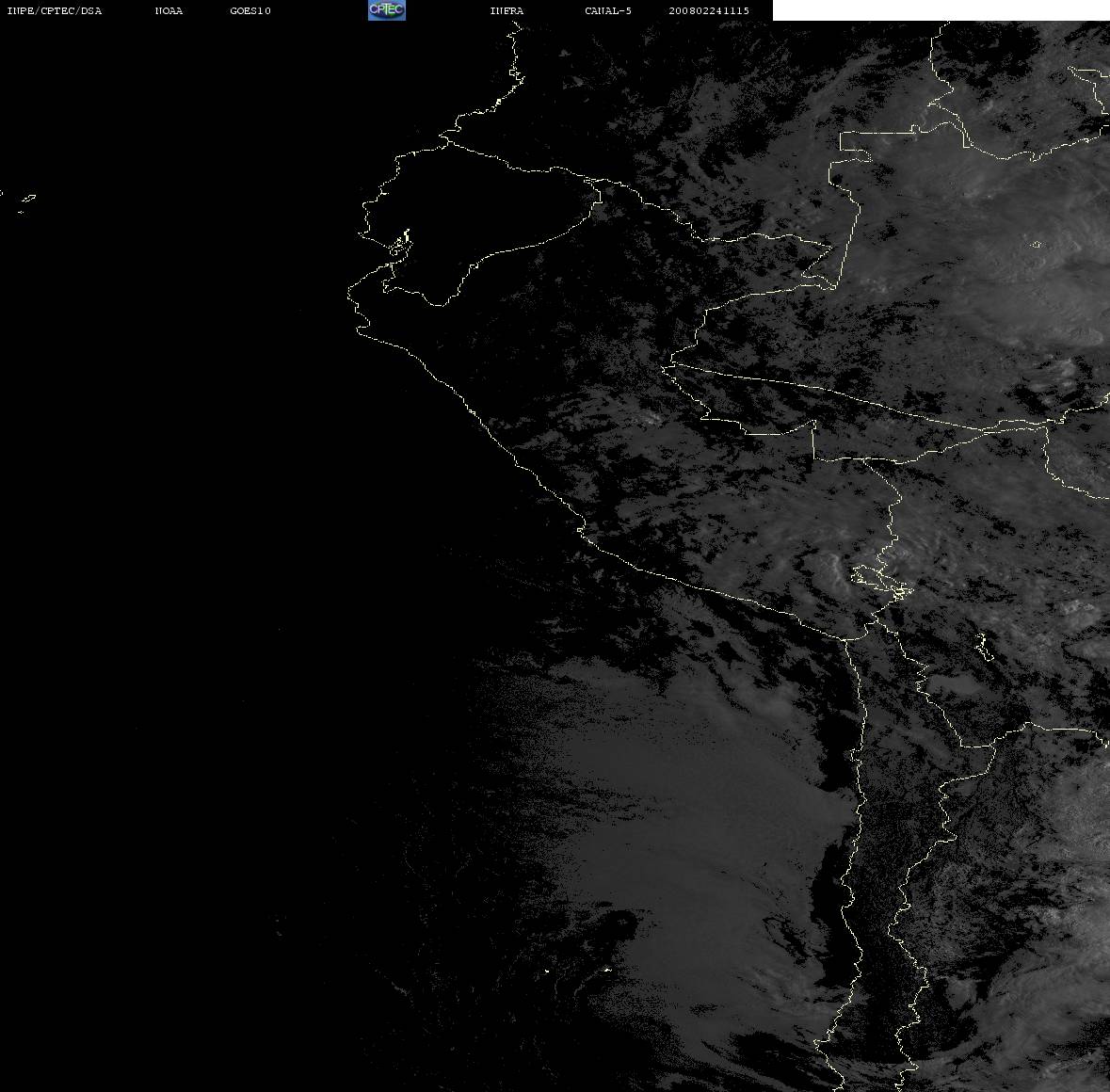Click the 'INFRA' label in the header
Image resolution: width=1110 pixels, height=1092 pixels.
tap(507, 10)
